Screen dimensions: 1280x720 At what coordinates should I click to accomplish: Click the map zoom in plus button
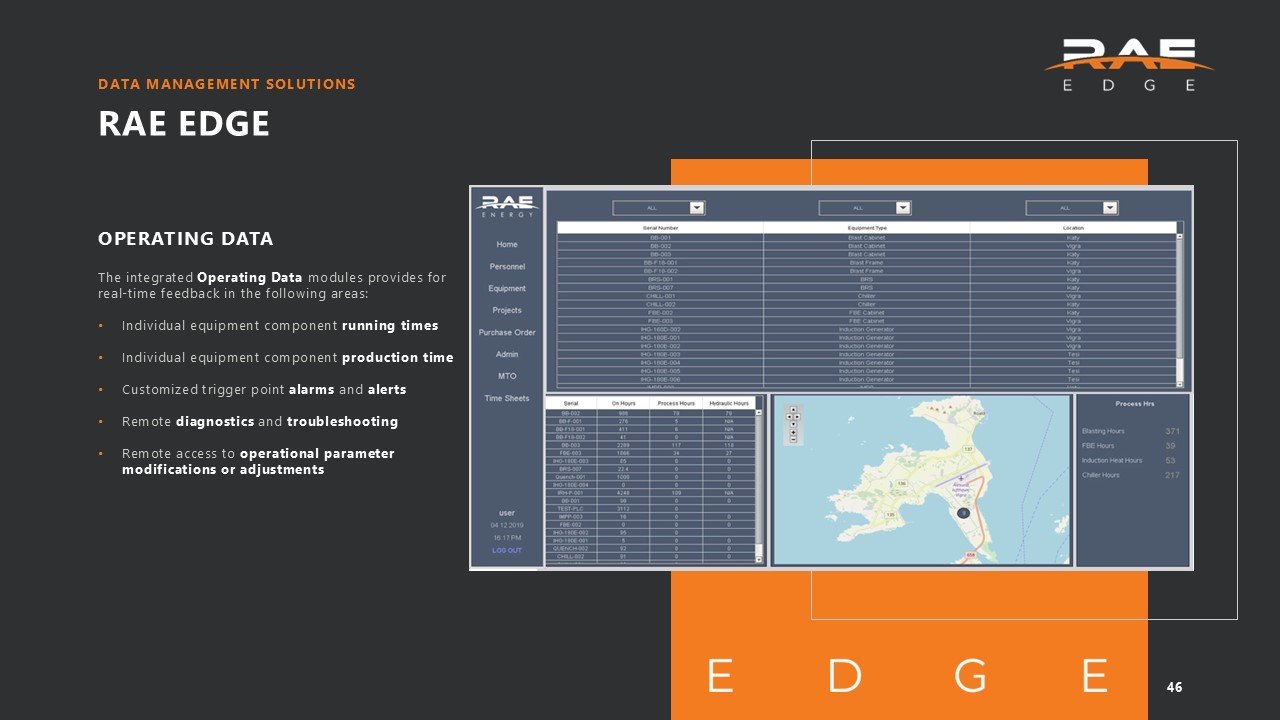[x=793, y=432]
